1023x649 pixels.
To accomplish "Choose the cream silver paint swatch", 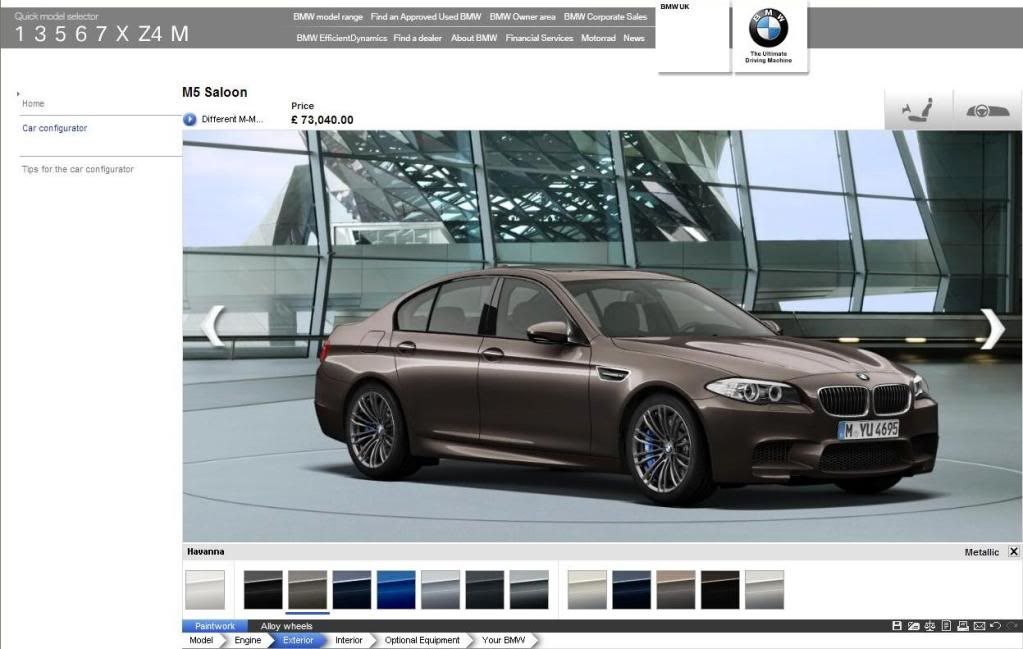I will click(587, 590).
